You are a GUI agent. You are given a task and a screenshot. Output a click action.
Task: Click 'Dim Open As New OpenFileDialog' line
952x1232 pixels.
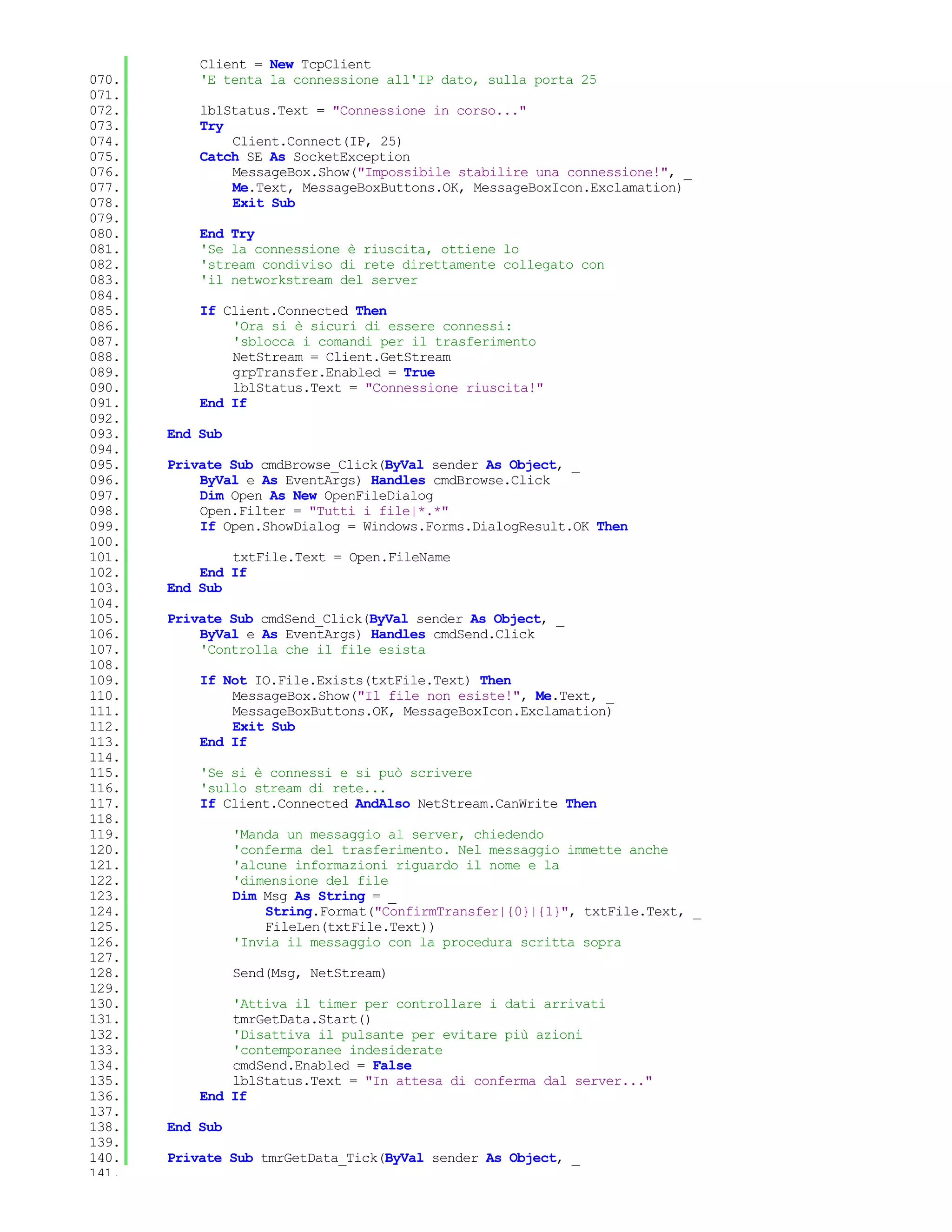pos(317,496)
